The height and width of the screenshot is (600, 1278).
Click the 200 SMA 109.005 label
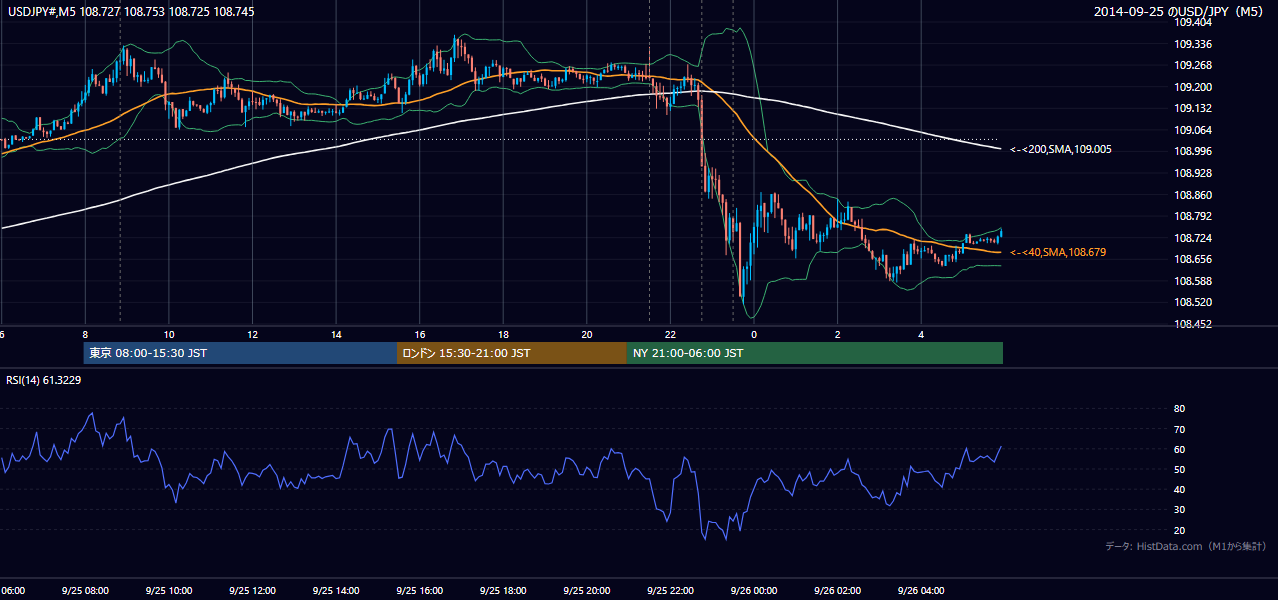tap(1061, 149)
